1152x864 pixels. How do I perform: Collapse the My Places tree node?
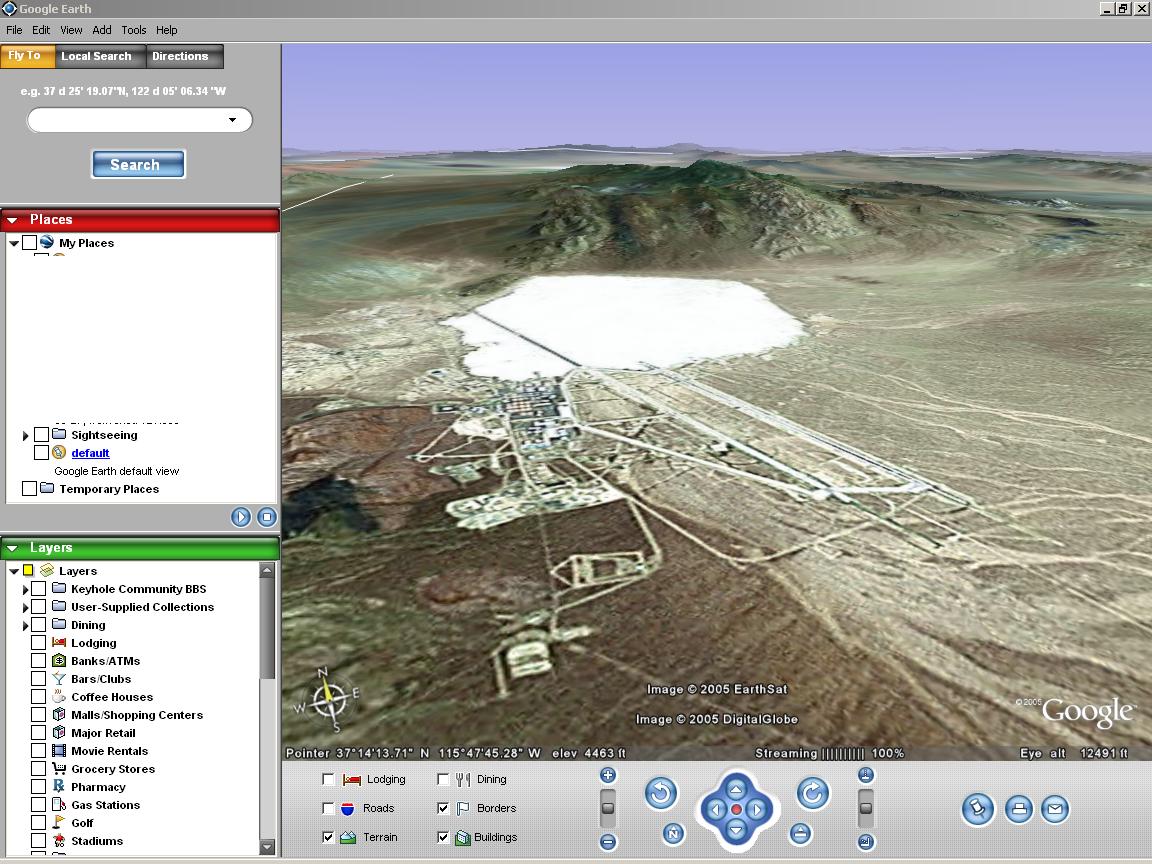coord(14,243)
